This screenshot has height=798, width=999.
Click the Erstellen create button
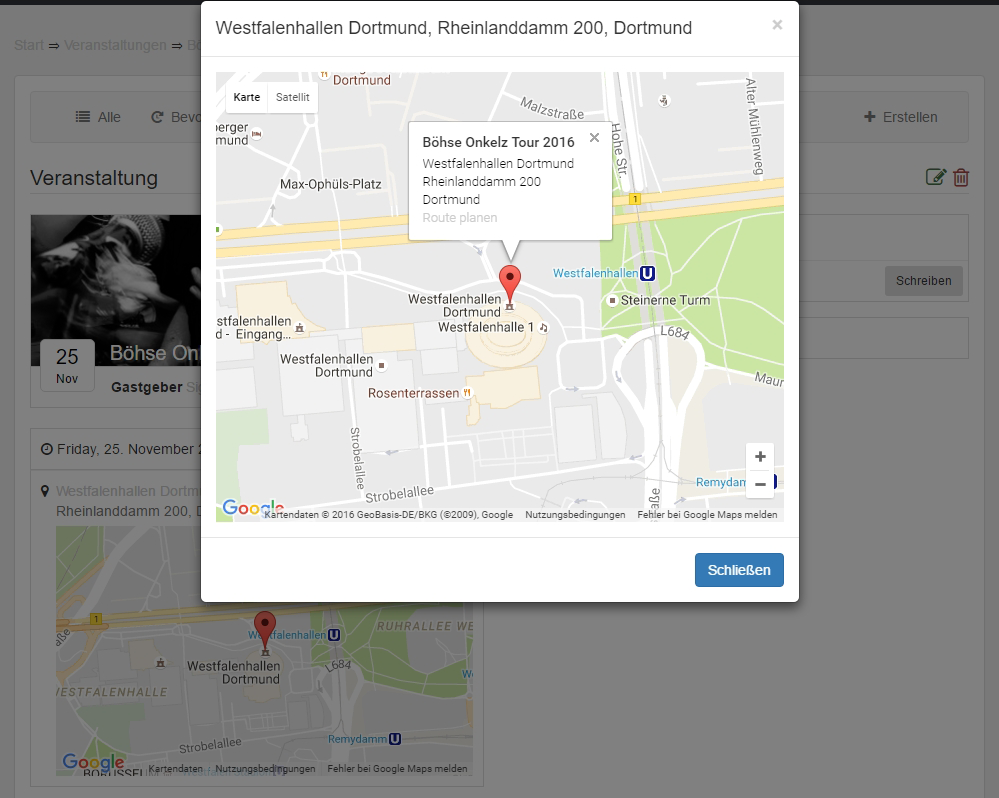coord(901,117)
